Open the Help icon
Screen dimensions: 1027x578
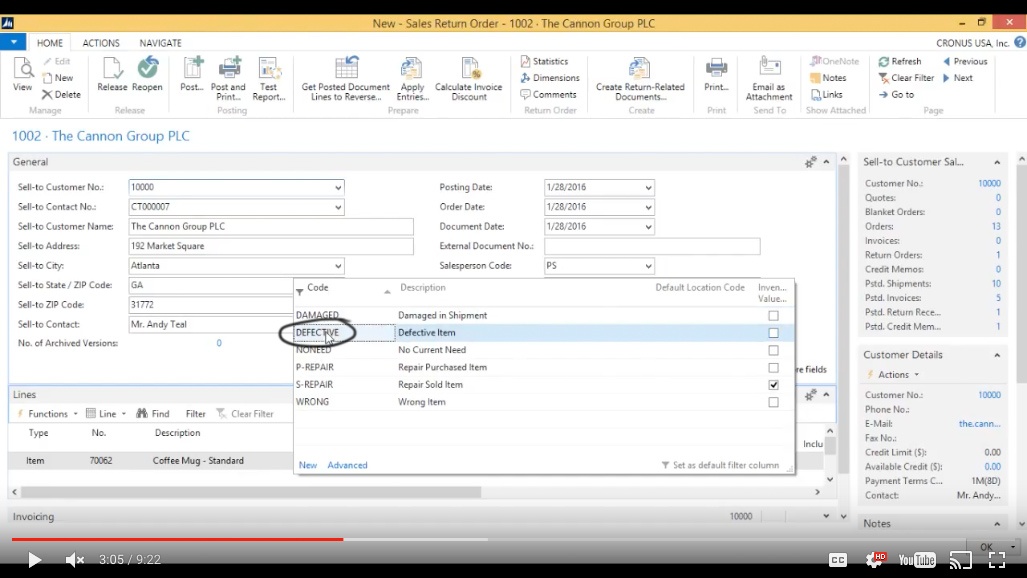point(1020,43)
